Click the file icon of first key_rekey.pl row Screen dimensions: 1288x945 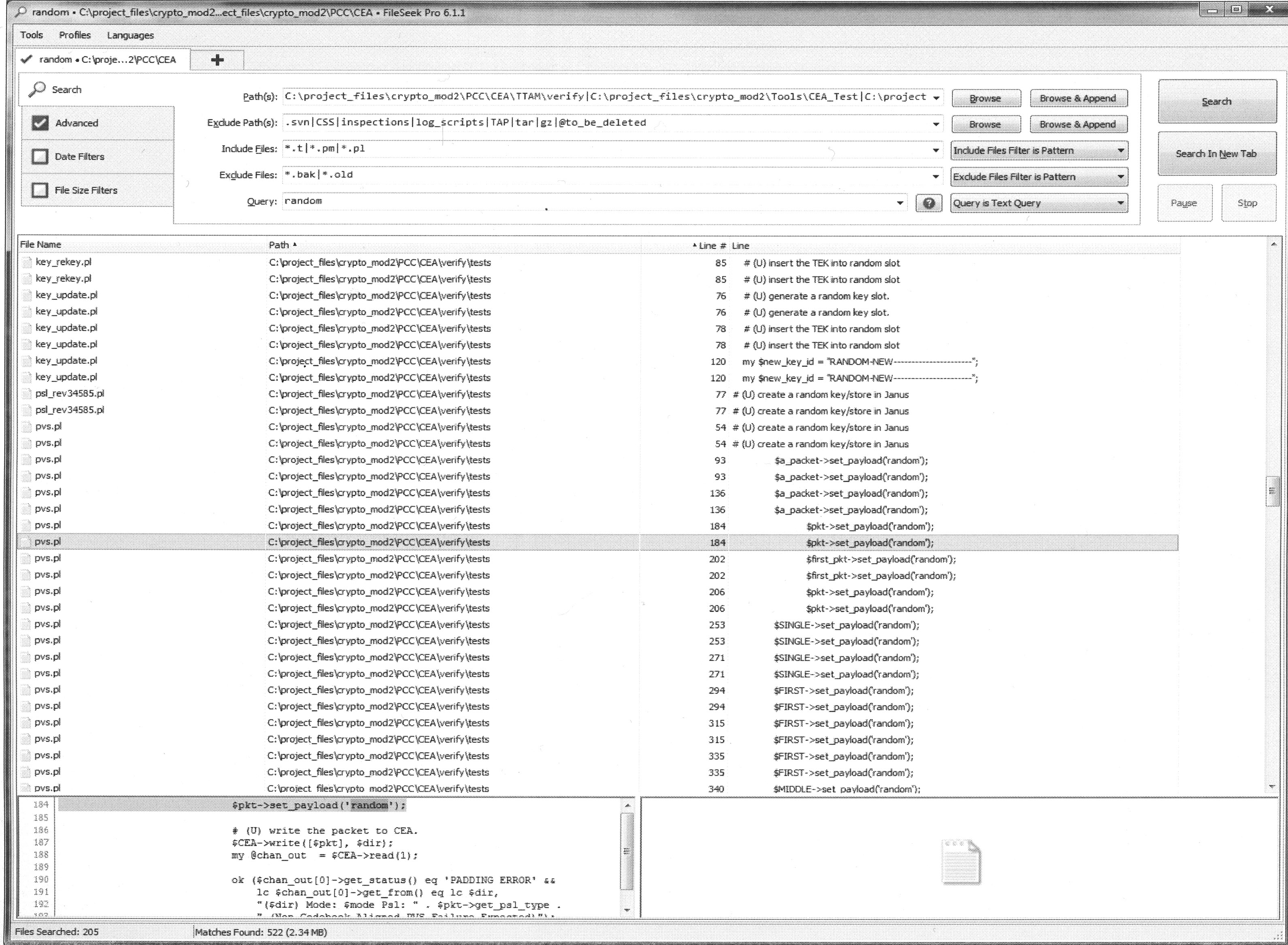(26, 262)
